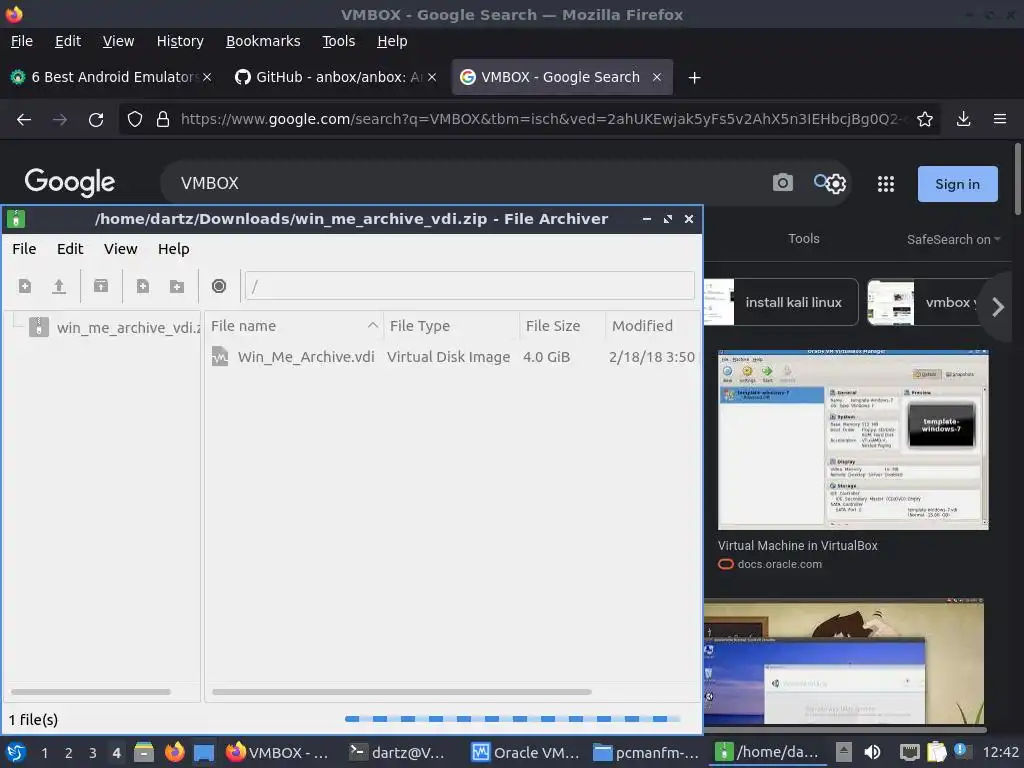Select the install kali linux suggestion chip
1024x768 pixels.
(x=781, y=302)
